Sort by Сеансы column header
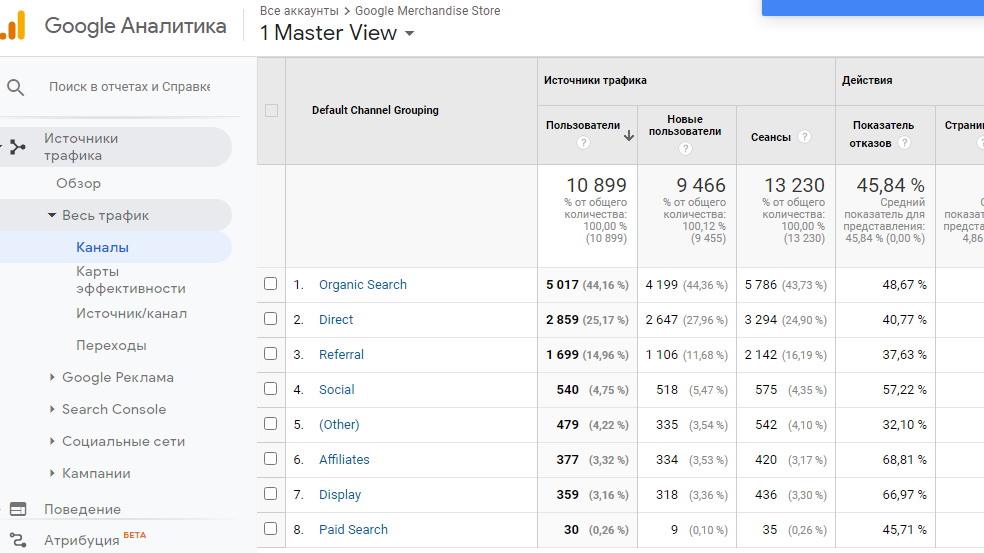The height and width of the screenshot is (553, 984). (771, 137)
